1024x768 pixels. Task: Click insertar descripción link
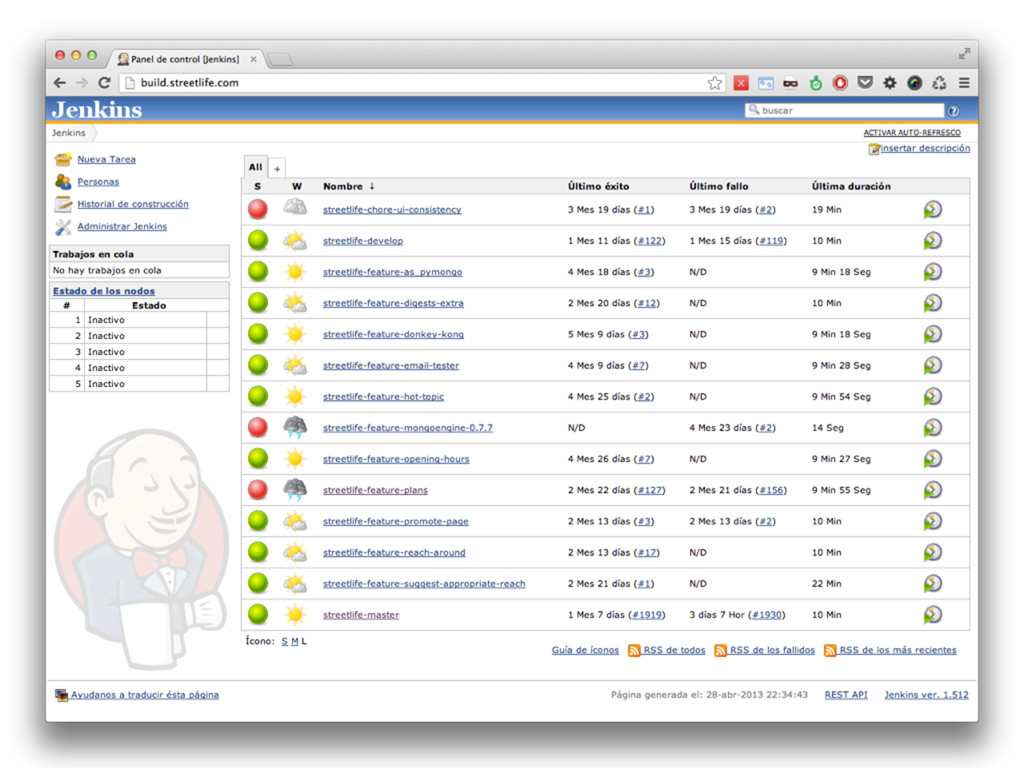(925, 148)
